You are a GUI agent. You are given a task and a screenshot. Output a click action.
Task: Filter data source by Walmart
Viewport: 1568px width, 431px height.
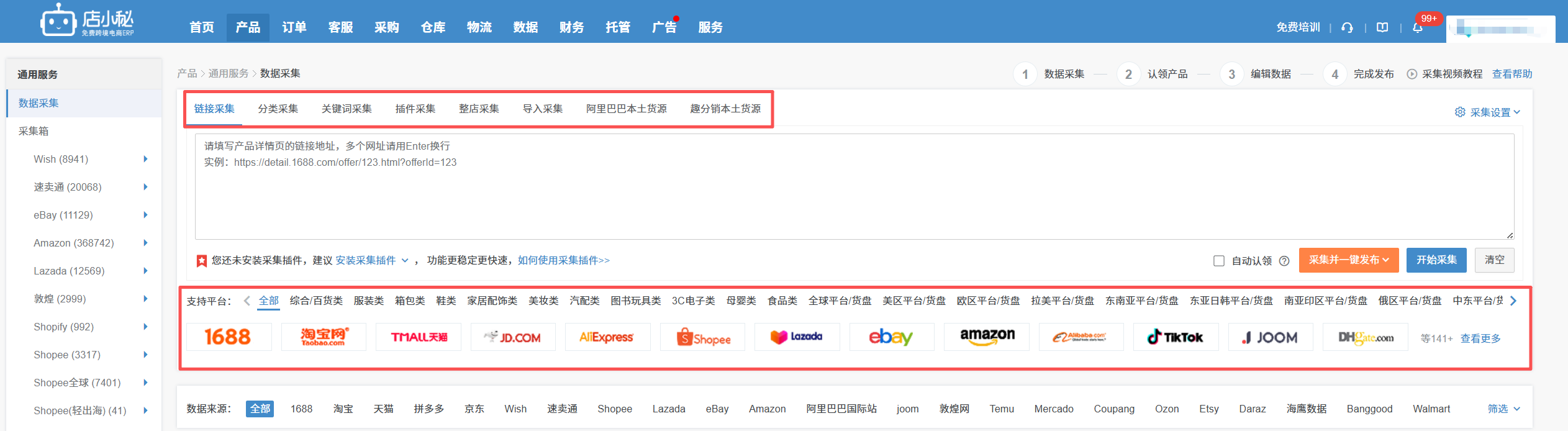[x=1431, y=409]
